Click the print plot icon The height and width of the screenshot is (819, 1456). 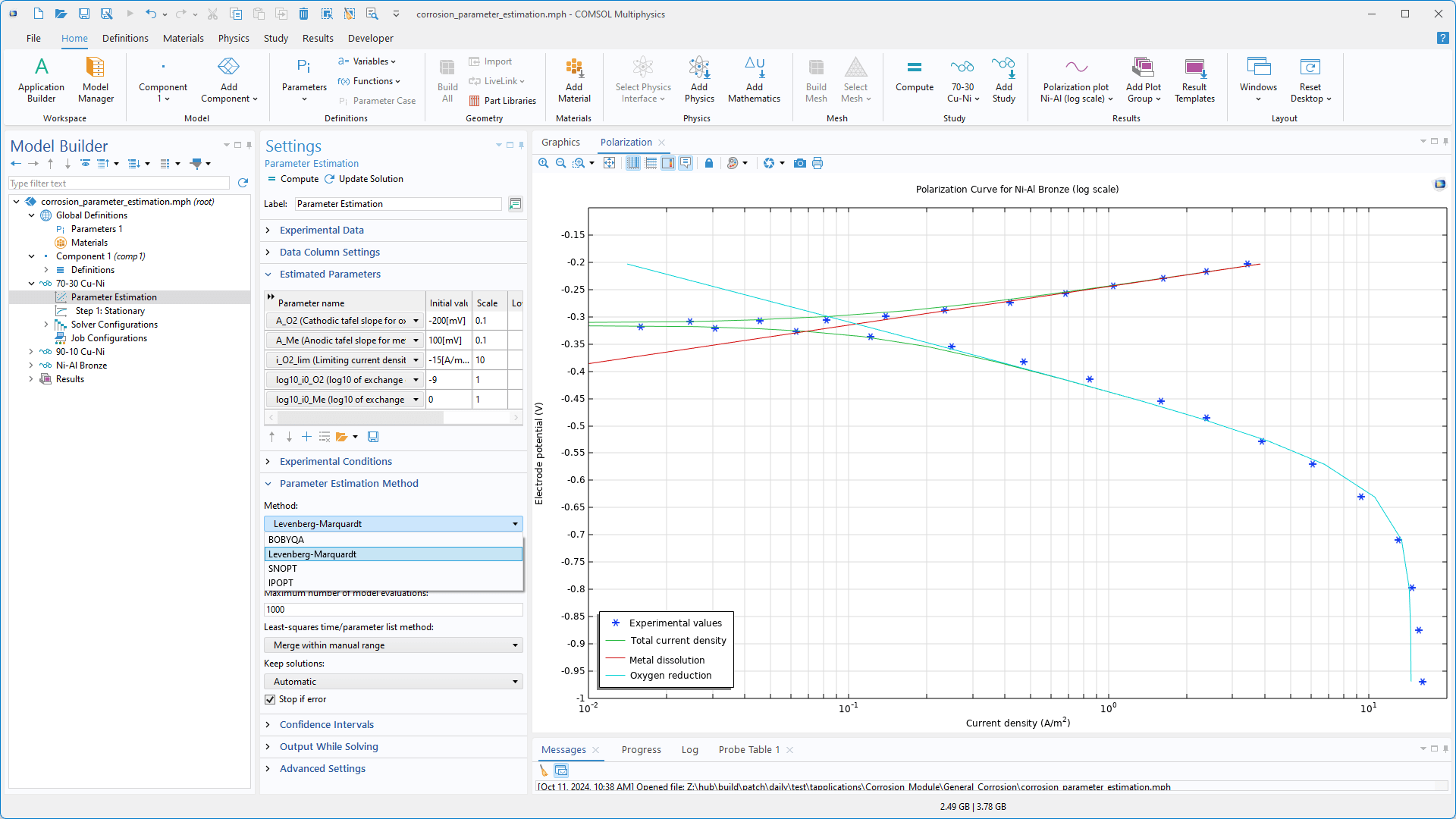click(817, 163)
